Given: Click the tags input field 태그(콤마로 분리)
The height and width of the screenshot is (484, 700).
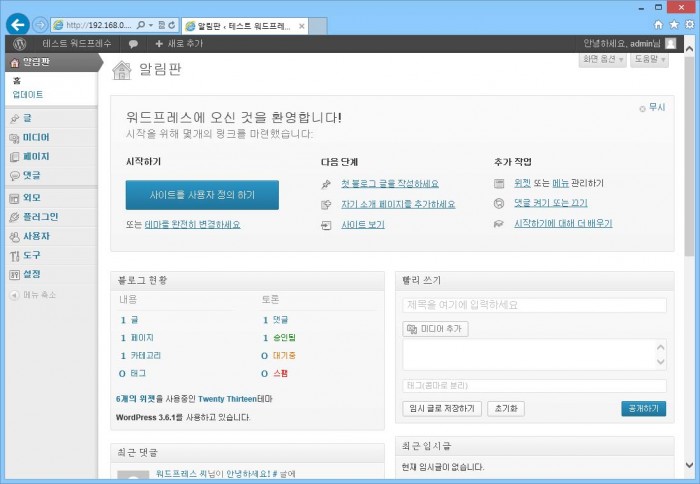Looking at the screenshot, I should click(x=534, y=386).
